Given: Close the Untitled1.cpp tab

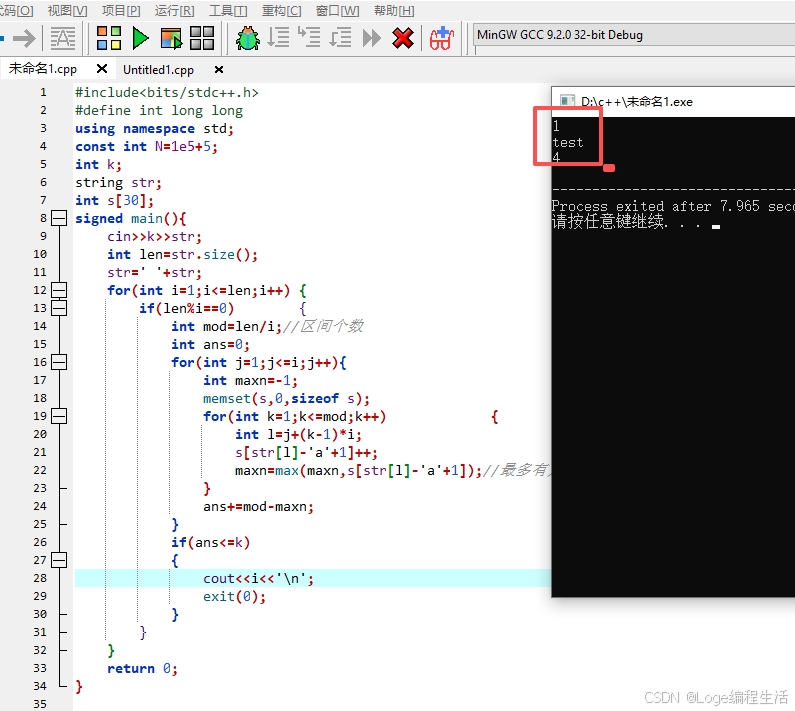Looking at the screenshot, I should click(x=219, y=69).
